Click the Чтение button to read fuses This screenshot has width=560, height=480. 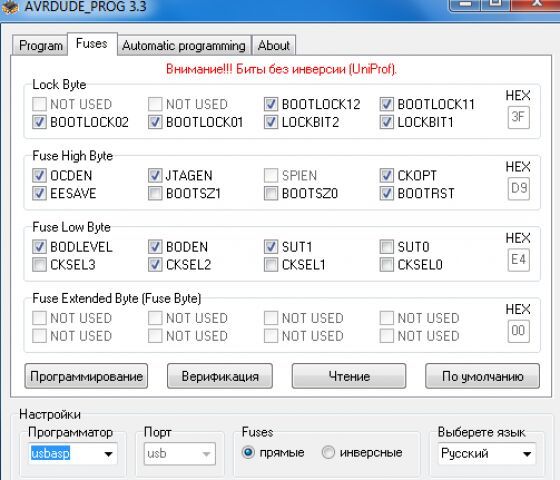[x=349, y=376]
